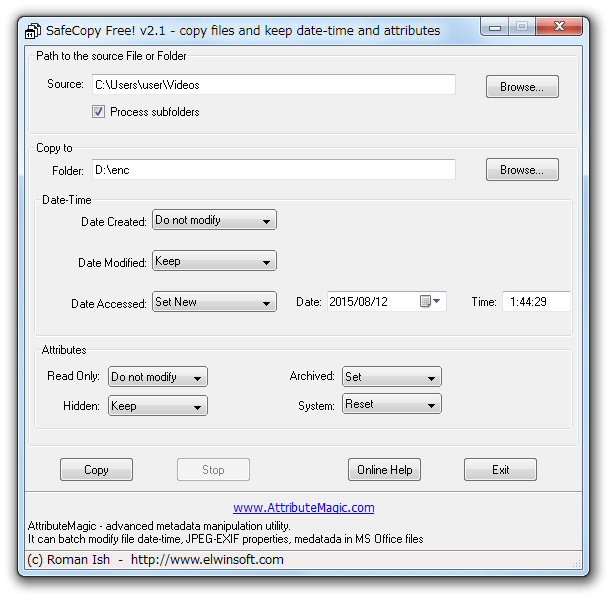Click into the Copy to Folder field
The width and height of the screenshot is (611, 598).
[x=274, y=169]
